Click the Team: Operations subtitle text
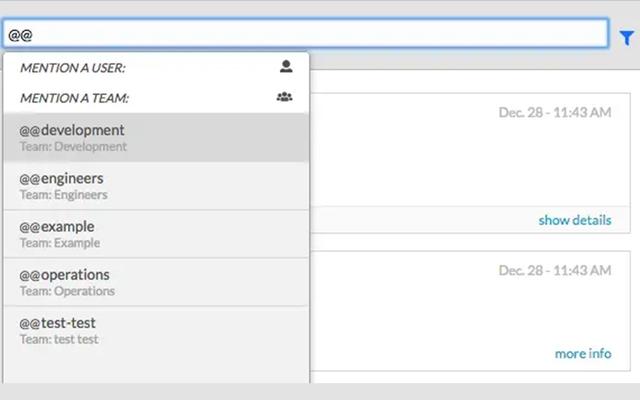 [x=67, y=291]
